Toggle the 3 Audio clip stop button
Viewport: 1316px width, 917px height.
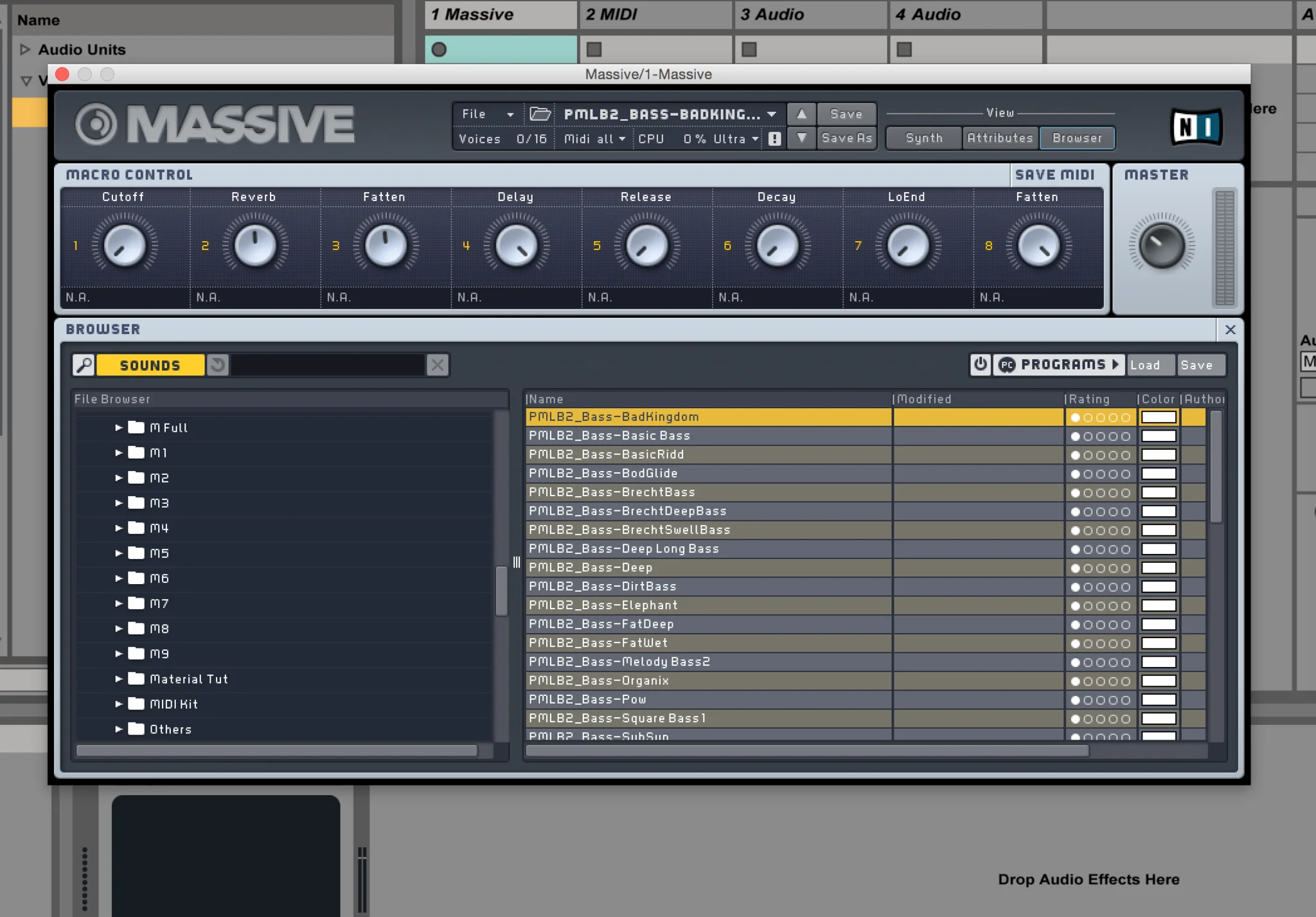[x=749, y=49]
